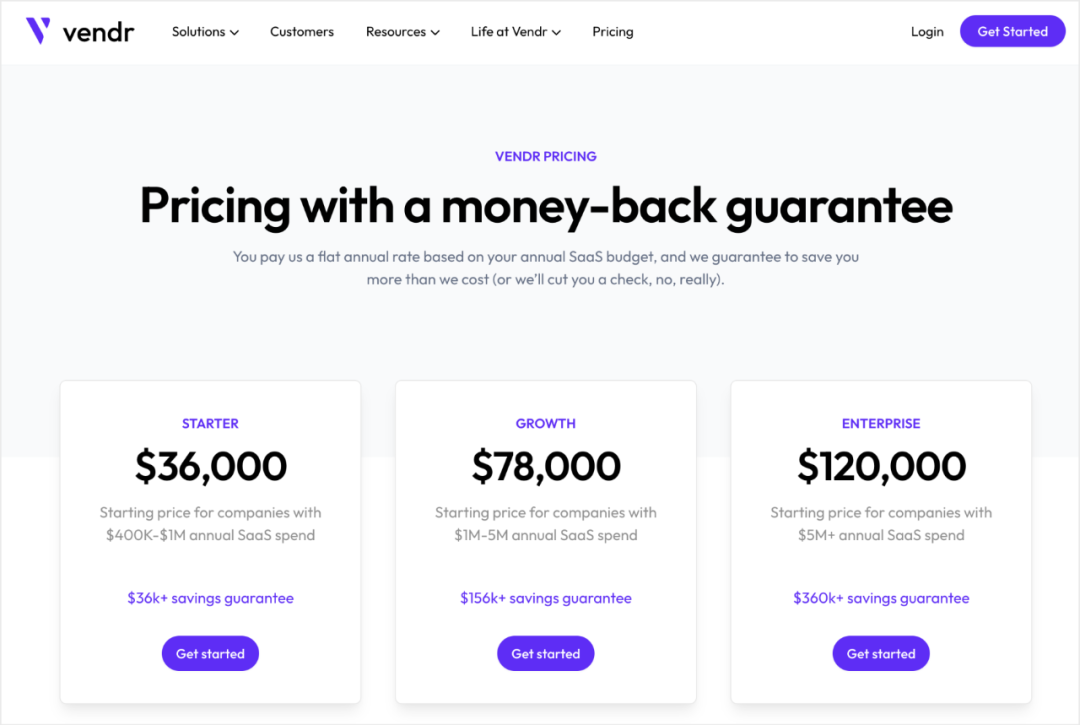This screenshot has width=1080, height=725.
Task: Click the $120,000 Enterprise price
Action: (x=881, y=466)
